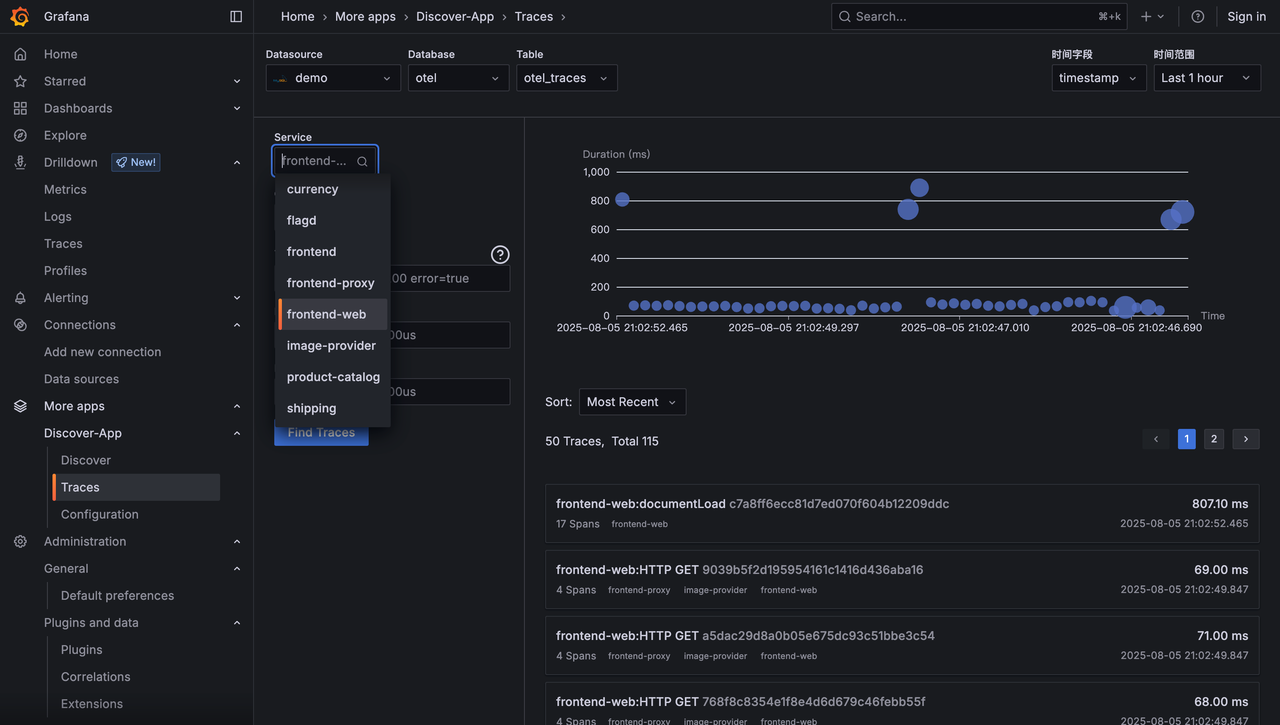1280x725 pixels.
Task: Collapse the Starred section chevron
Action: 237,81
